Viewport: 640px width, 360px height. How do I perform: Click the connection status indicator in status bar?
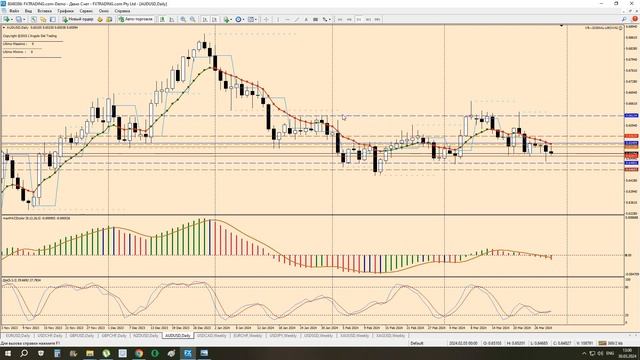tap(611, 343)
